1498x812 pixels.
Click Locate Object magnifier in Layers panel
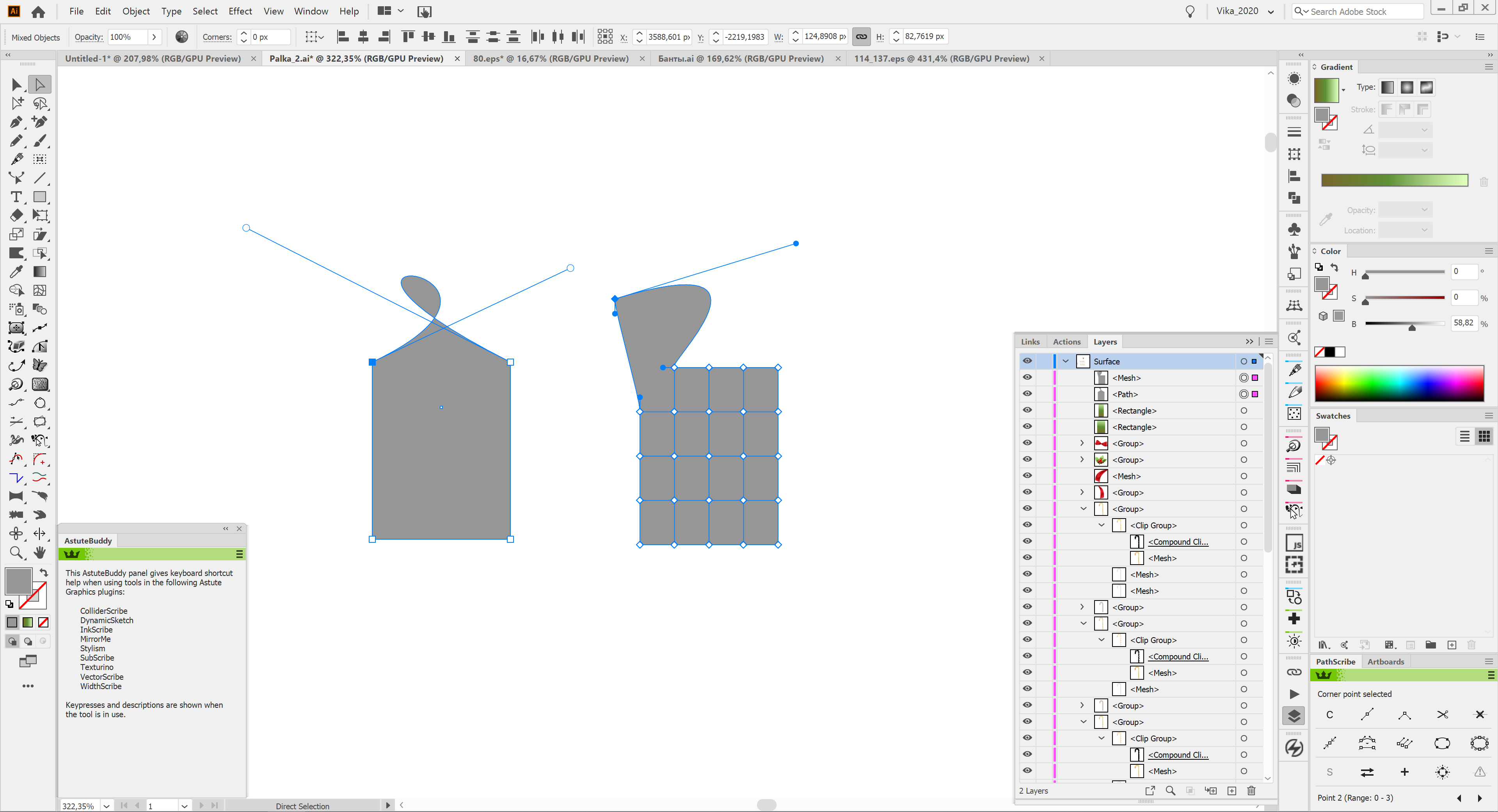click(x=1171, y=791)
